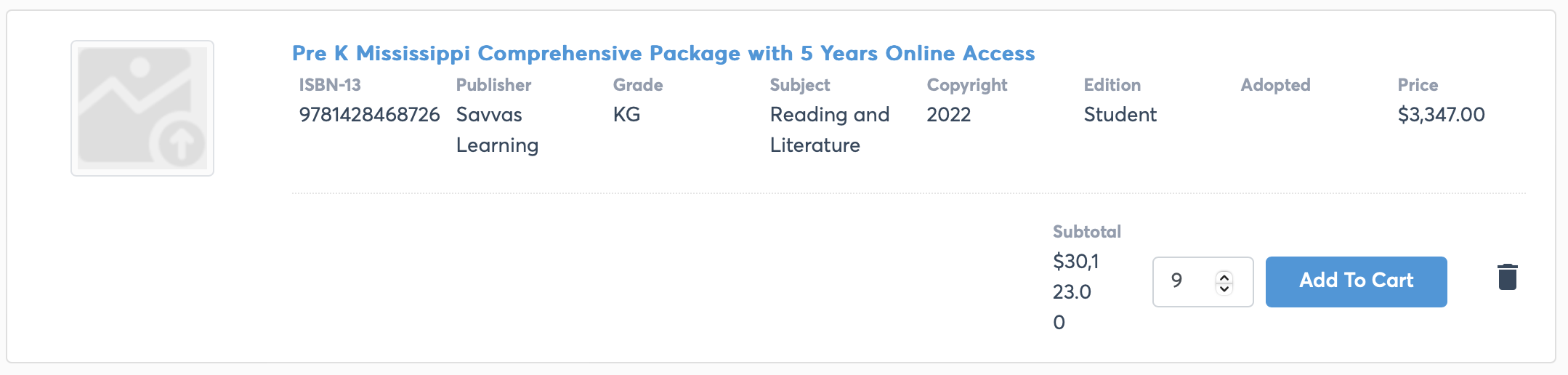Click the Adopted column label
This screenshot has width=1568, height=375.
coord(1275,85)
